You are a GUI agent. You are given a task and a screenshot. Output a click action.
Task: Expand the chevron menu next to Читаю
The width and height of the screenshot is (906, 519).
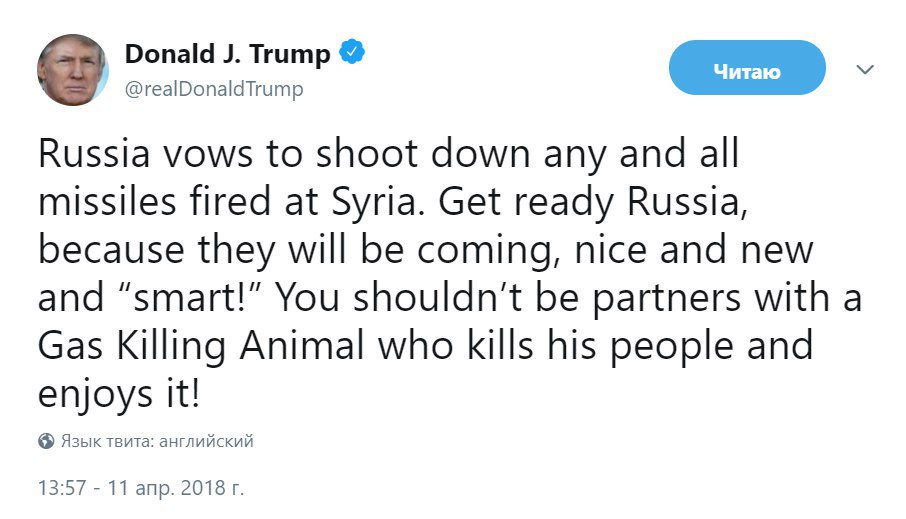point(864,70)
